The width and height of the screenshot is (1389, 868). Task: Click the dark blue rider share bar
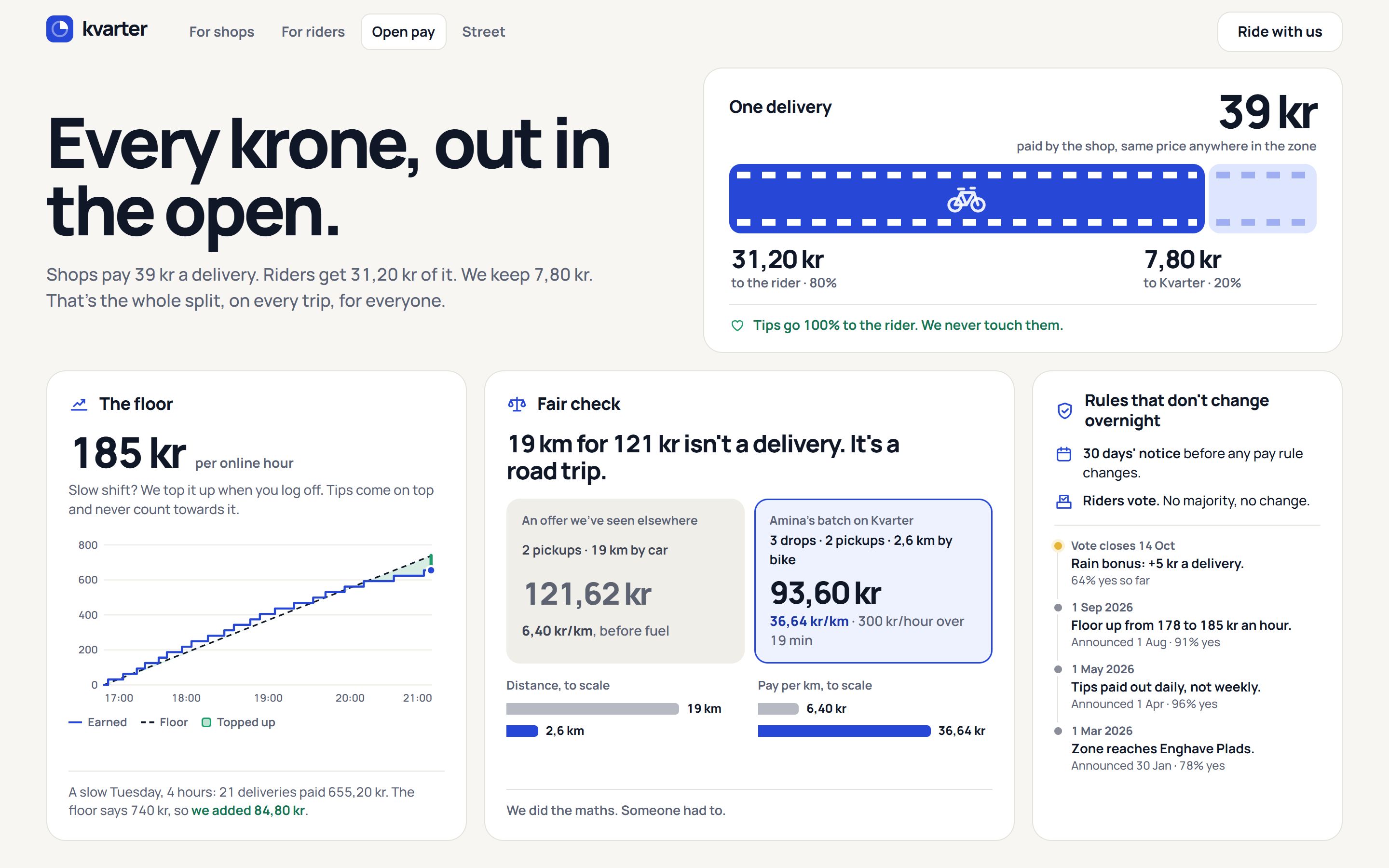click(966, 199)
